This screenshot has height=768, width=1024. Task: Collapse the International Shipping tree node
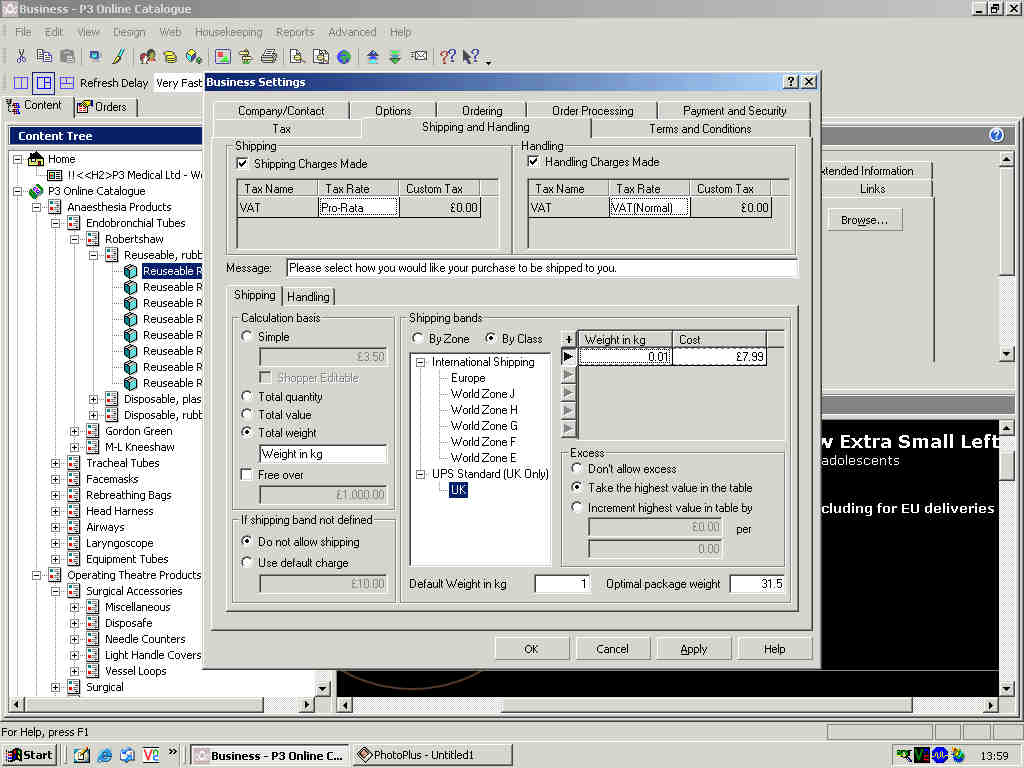click(x=421, y=362)
